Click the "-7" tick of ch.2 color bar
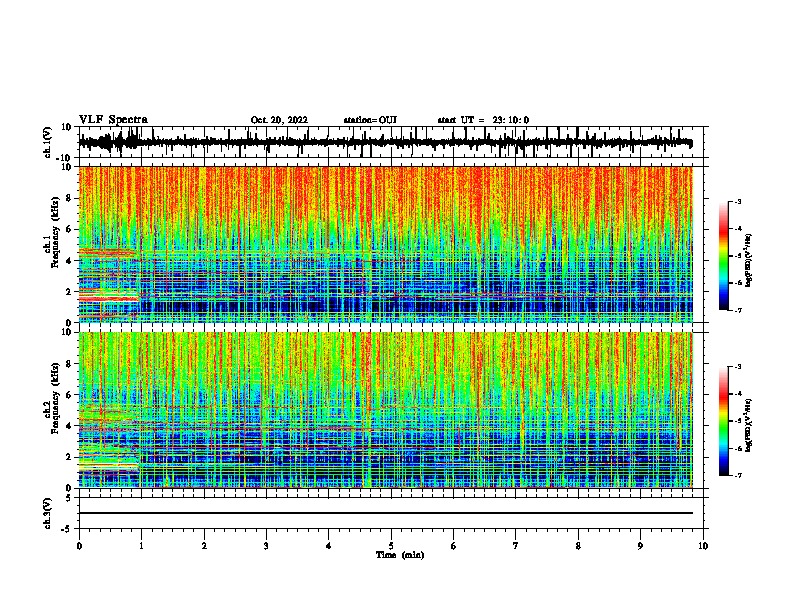Screen dimensions: 792x612 pyautogui.click(x=737, y=476)
